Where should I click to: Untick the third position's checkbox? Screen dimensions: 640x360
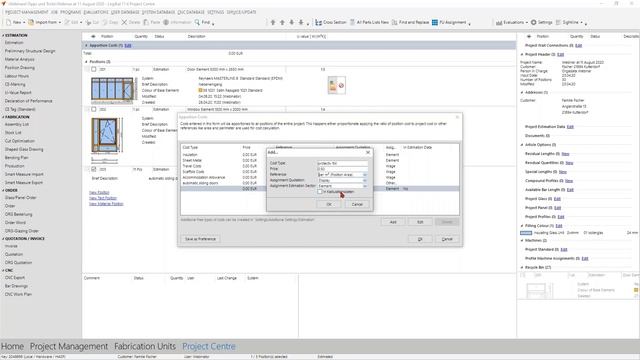coord(93,169)
